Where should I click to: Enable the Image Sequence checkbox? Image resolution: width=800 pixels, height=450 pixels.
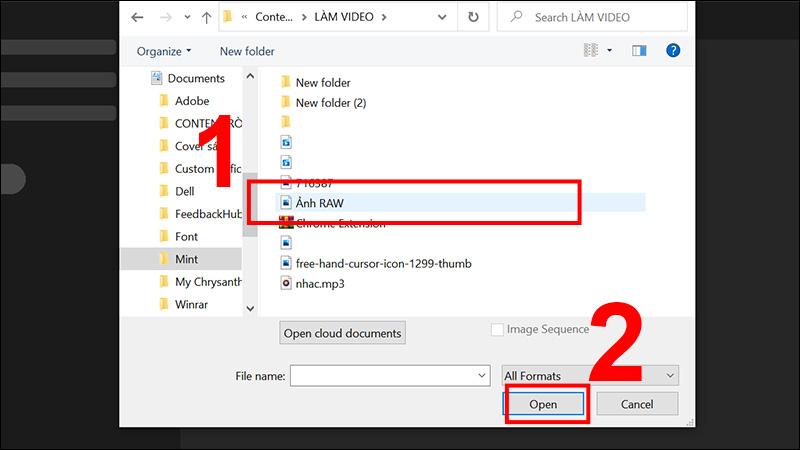coord(497,330)
